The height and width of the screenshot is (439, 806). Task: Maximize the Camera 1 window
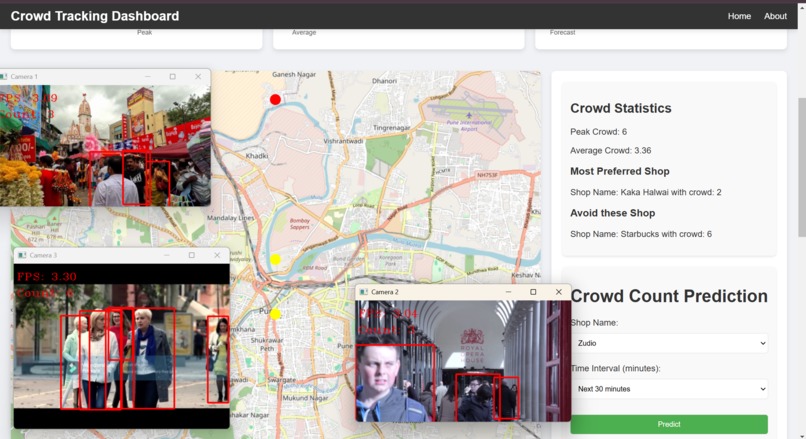[x=173, y=77]
